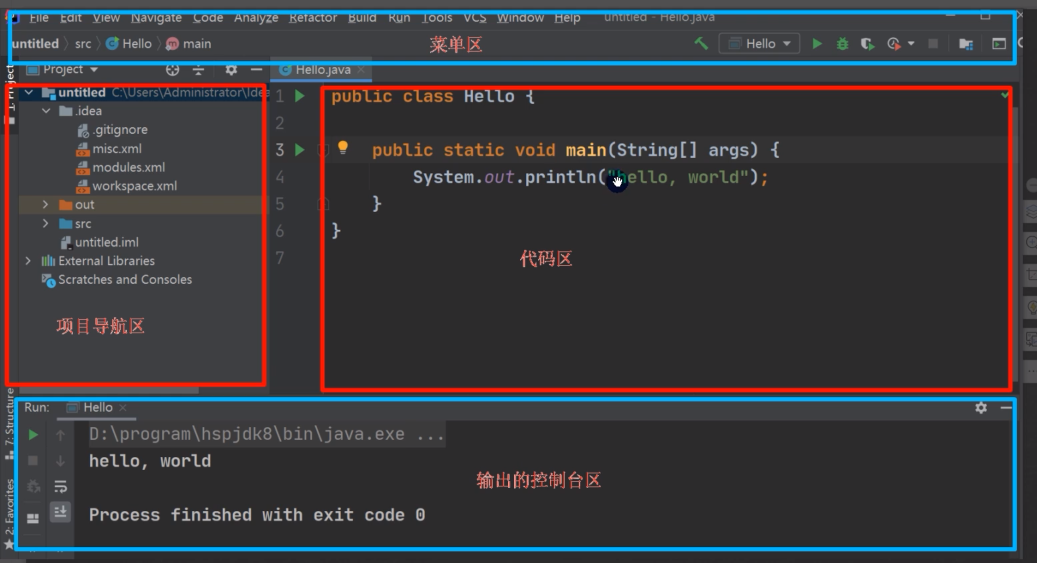Expand External Libraries node
Image resolution: width=1037 pixels, height=563 pixels.
pyautogui.click(x=28, y=261)
